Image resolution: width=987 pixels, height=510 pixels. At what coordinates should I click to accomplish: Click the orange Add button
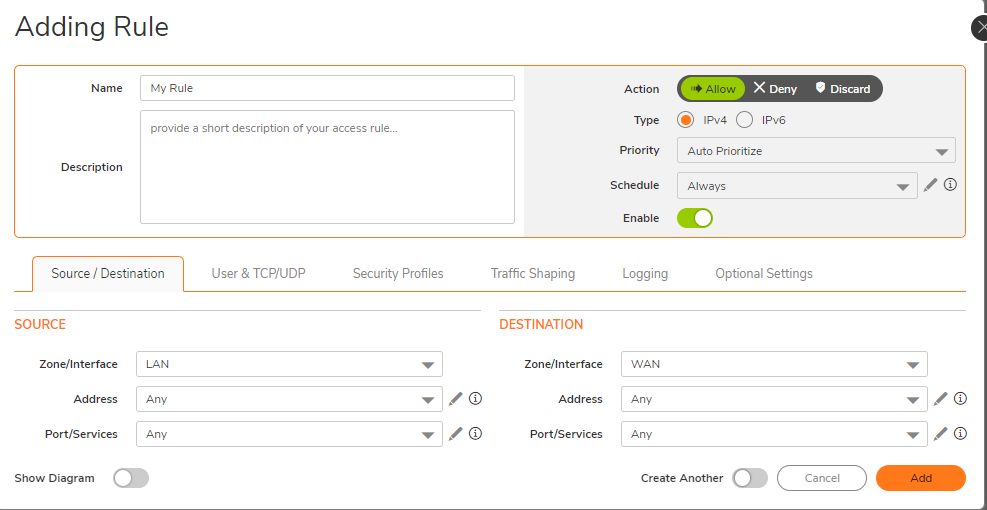(x=920, y=478)
